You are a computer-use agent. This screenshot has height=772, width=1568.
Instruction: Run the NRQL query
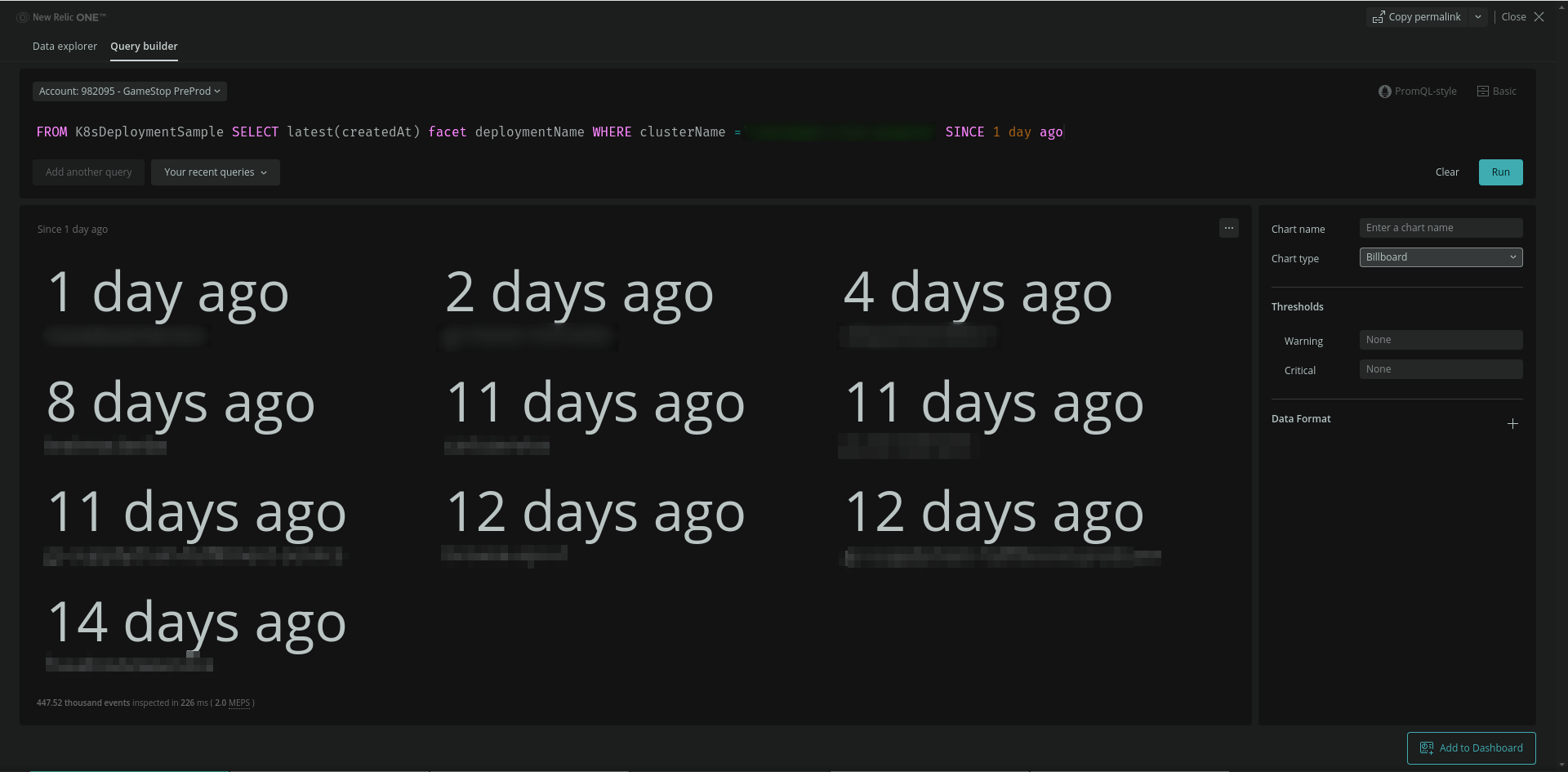[x=1500, y=172]
